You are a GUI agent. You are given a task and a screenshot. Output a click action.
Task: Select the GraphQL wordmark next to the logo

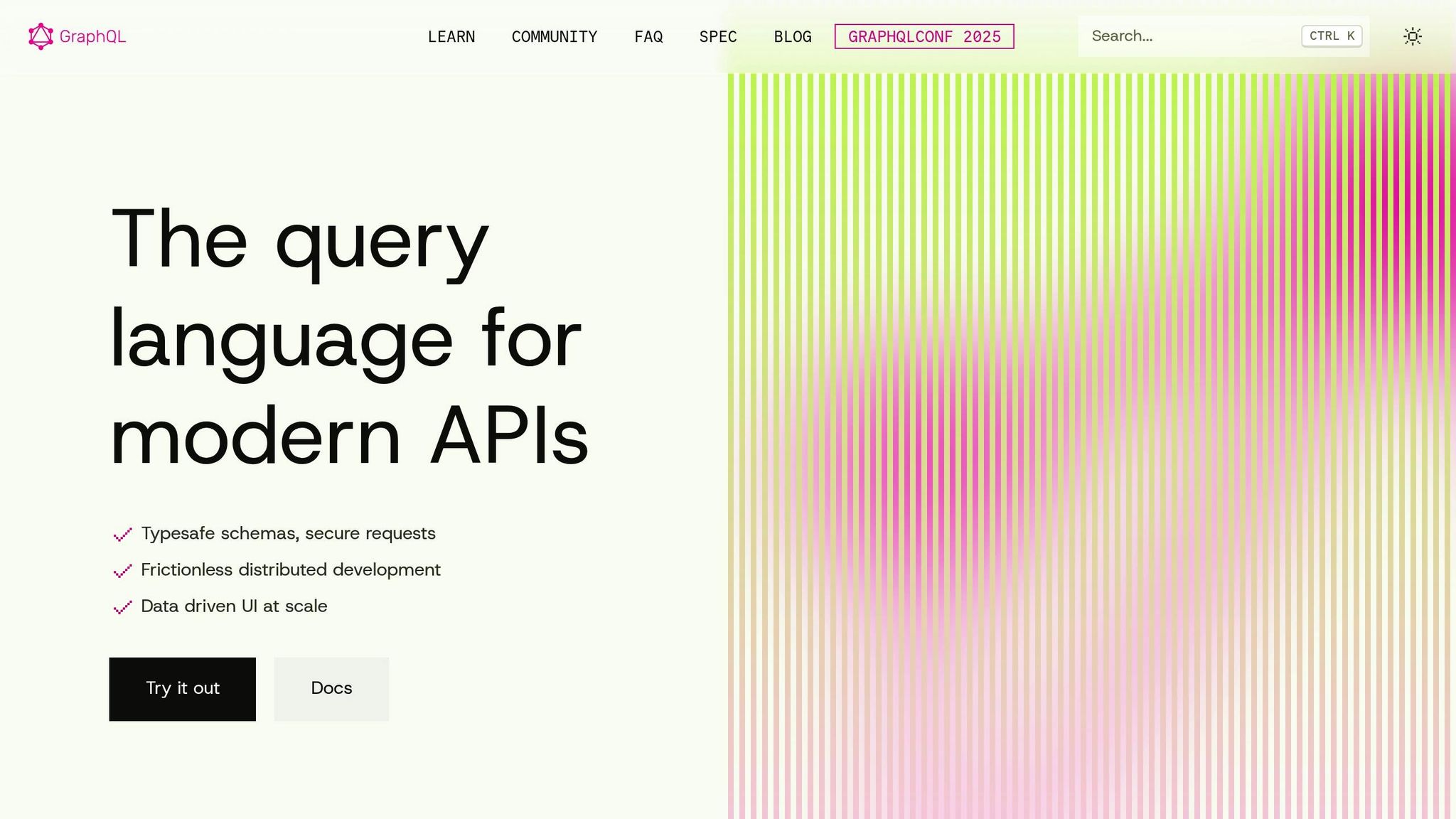point(93,36)
